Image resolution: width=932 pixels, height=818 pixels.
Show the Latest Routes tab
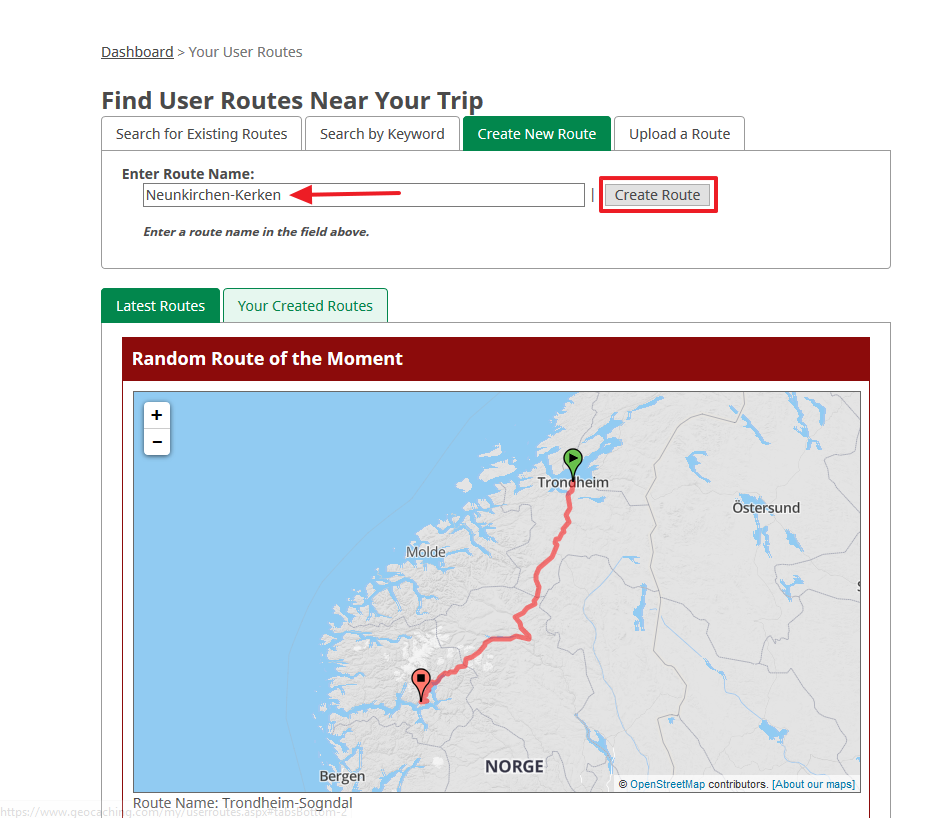tap(160, 306)
